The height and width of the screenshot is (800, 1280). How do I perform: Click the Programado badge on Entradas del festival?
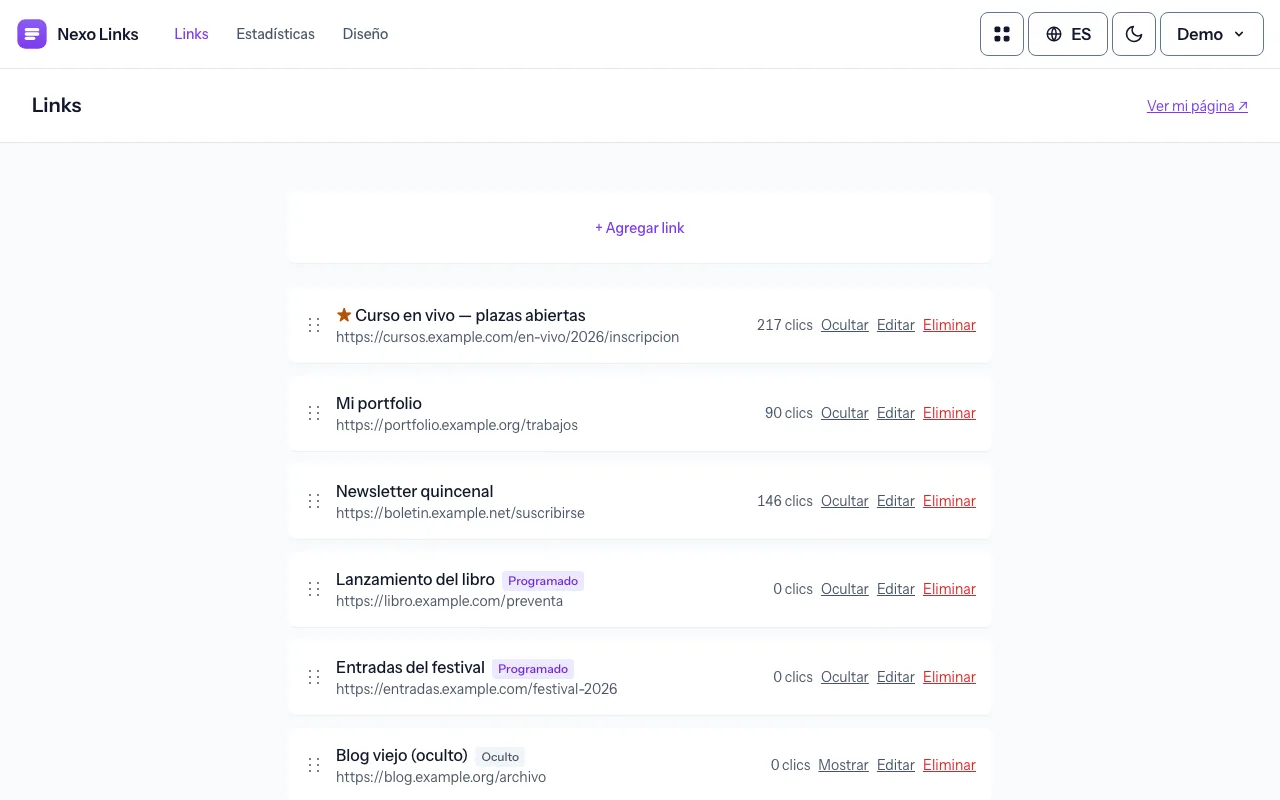coord(533,669)
